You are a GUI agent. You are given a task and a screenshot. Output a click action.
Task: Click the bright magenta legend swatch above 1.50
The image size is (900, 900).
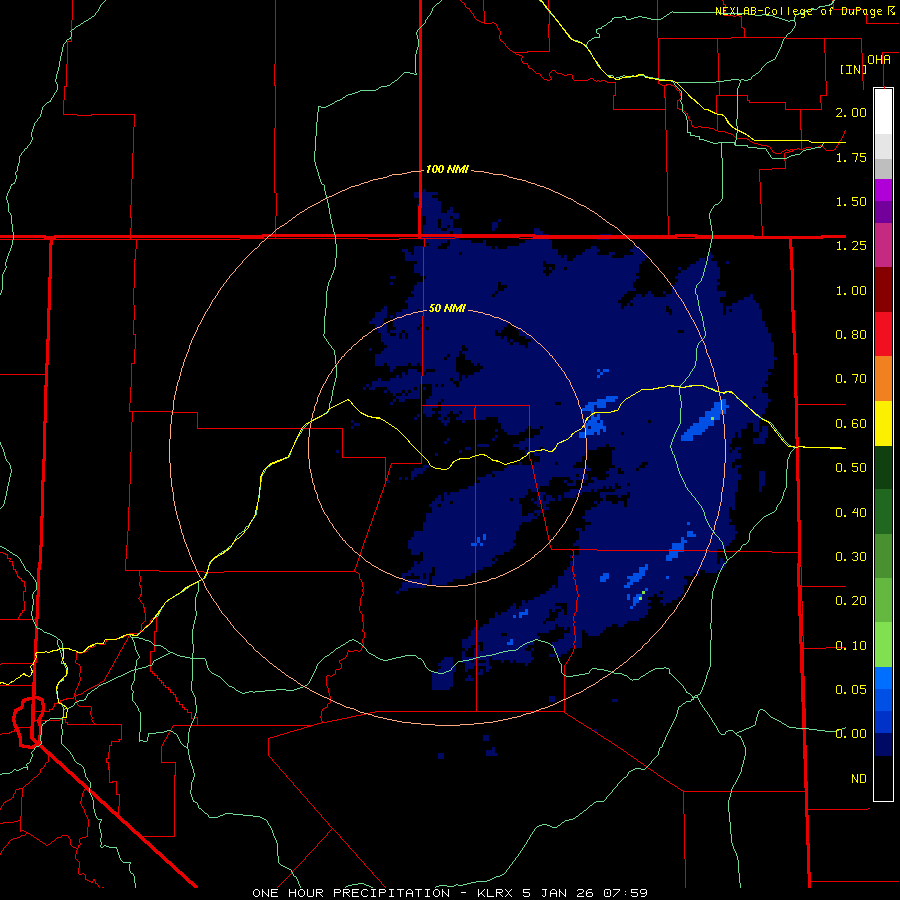(x=883, y=190)
